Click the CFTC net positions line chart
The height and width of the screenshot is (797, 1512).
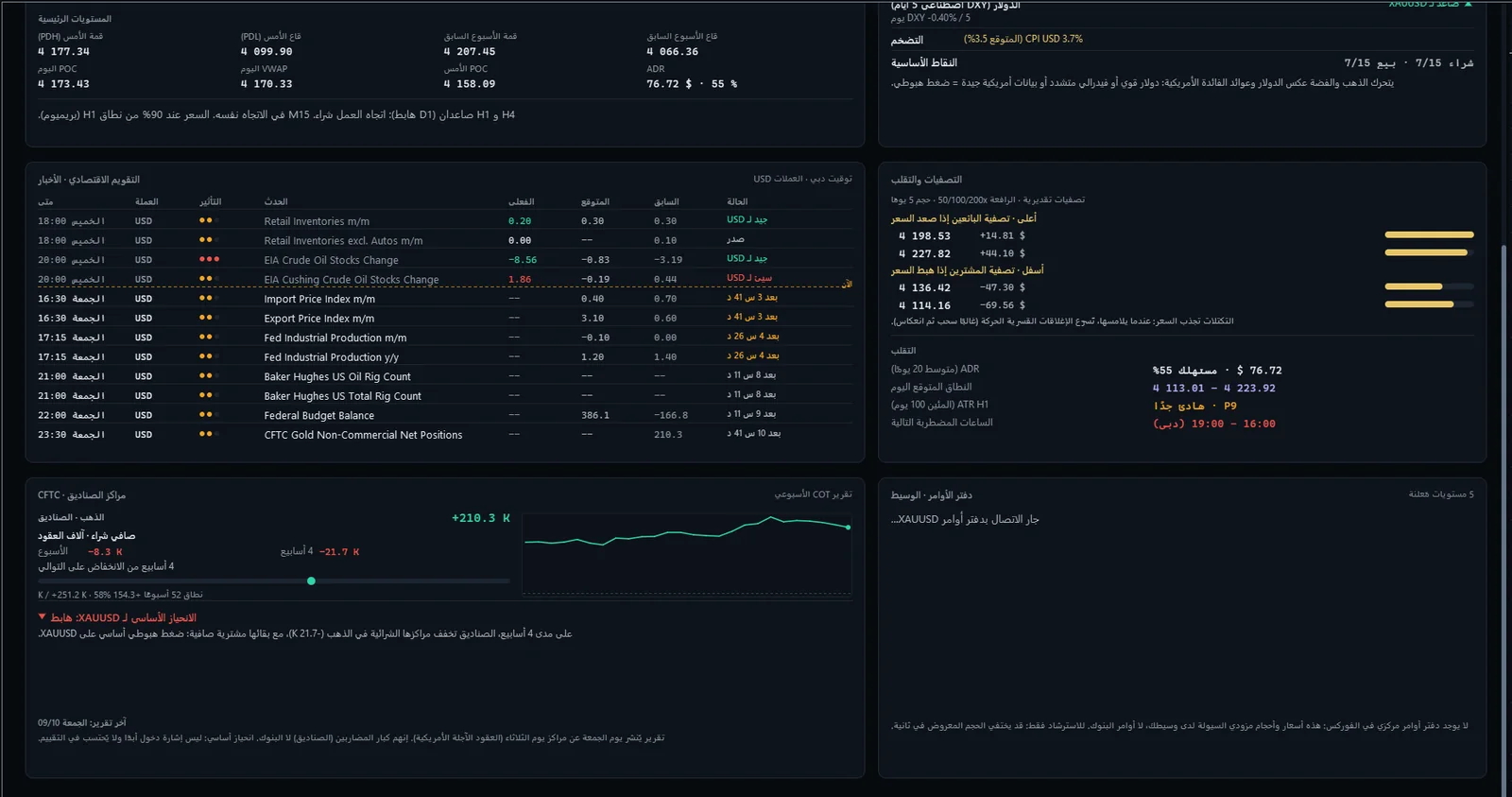(687, 555)
